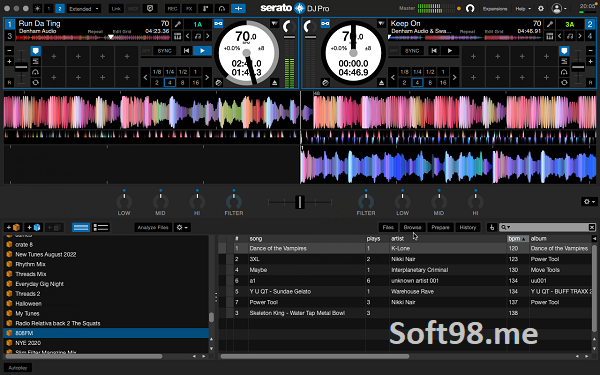The height and width of the screenshot is (375, 600).
Task: Toggle the day mode sun icon
Action: [x=38, y=8]
